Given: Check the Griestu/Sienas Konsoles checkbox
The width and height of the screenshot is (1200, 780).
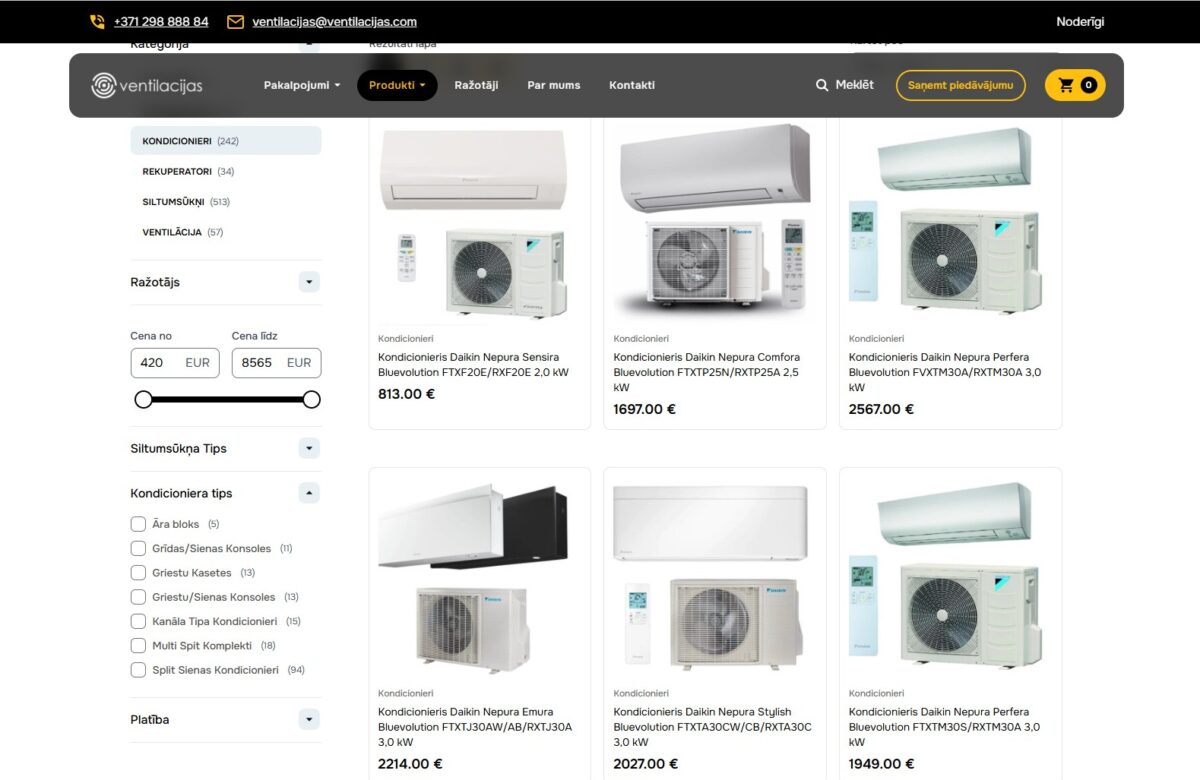Looking at the screenshot, I should click(138, 597).
